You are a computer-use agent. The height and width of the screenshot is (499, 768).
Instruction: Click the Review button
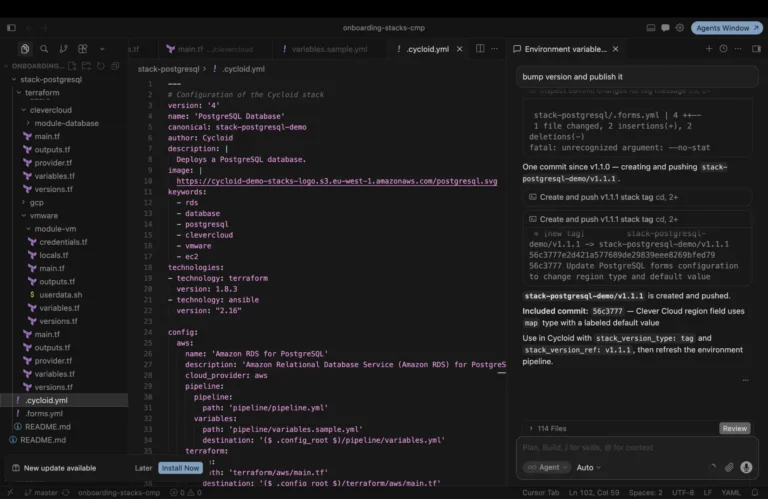735,428
